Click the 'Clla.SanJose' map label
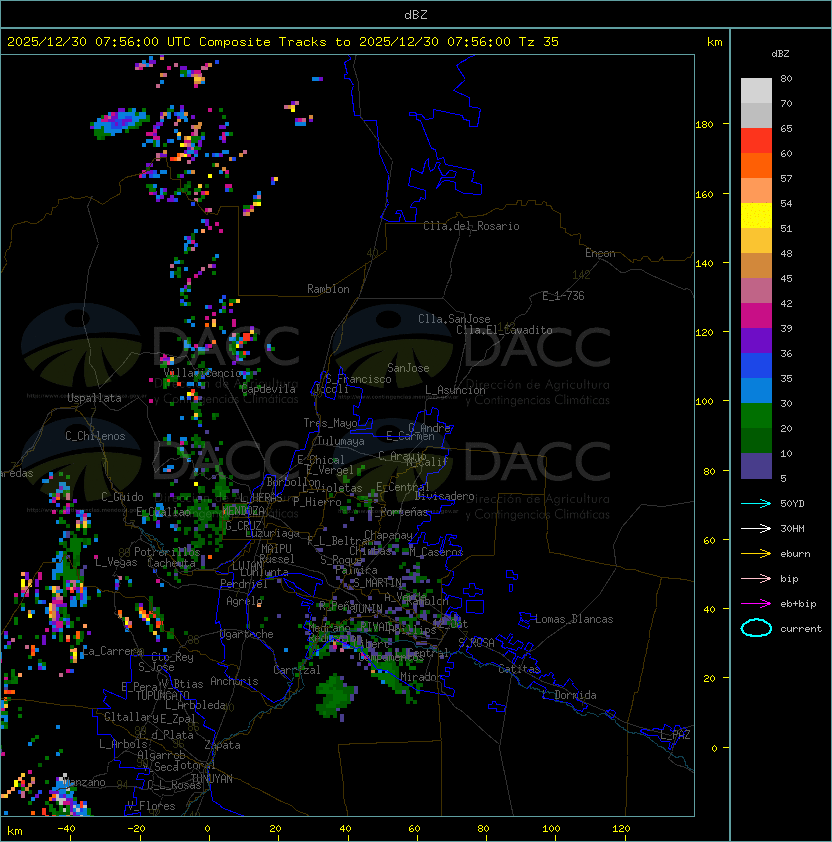 454,319
